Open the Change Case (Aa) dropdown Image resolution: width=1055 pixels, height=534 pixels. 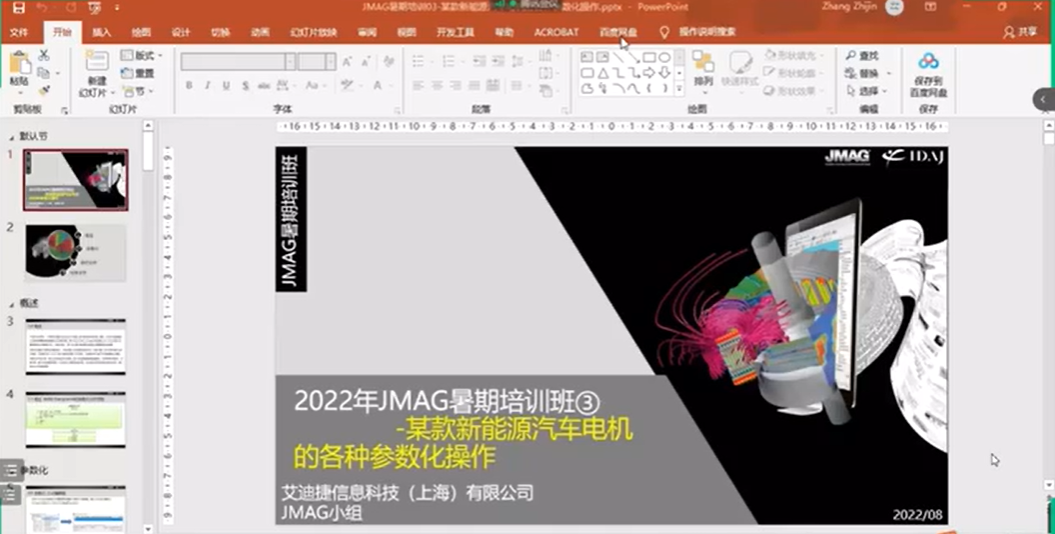(x=314, y=85)
